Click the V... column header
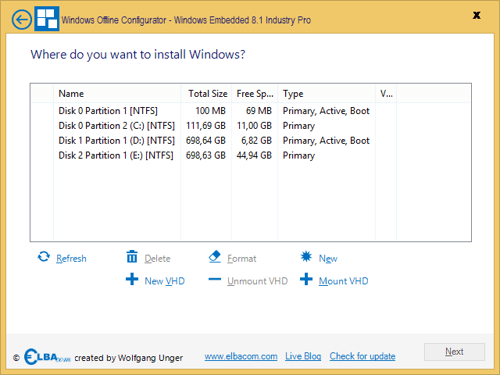 (386, 94)
